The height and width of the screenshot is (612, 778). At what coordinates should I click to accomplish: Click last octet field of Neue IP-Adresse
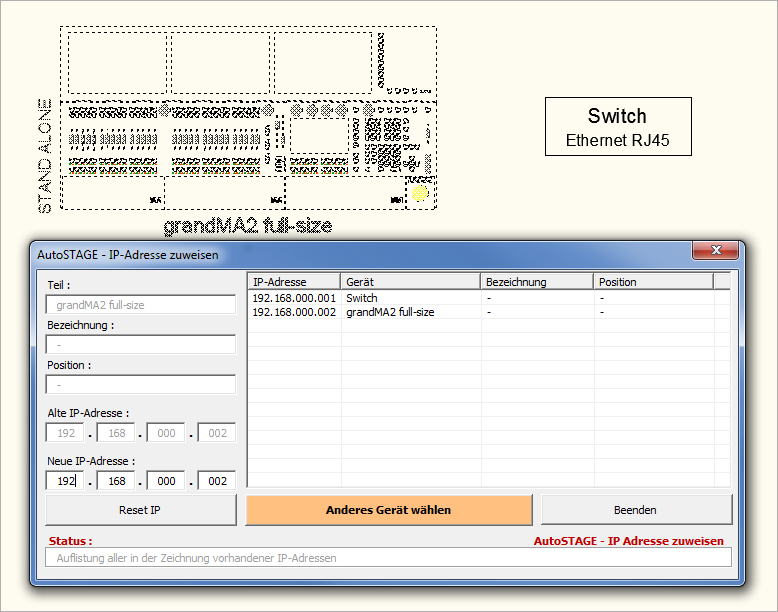pos(216,481)
